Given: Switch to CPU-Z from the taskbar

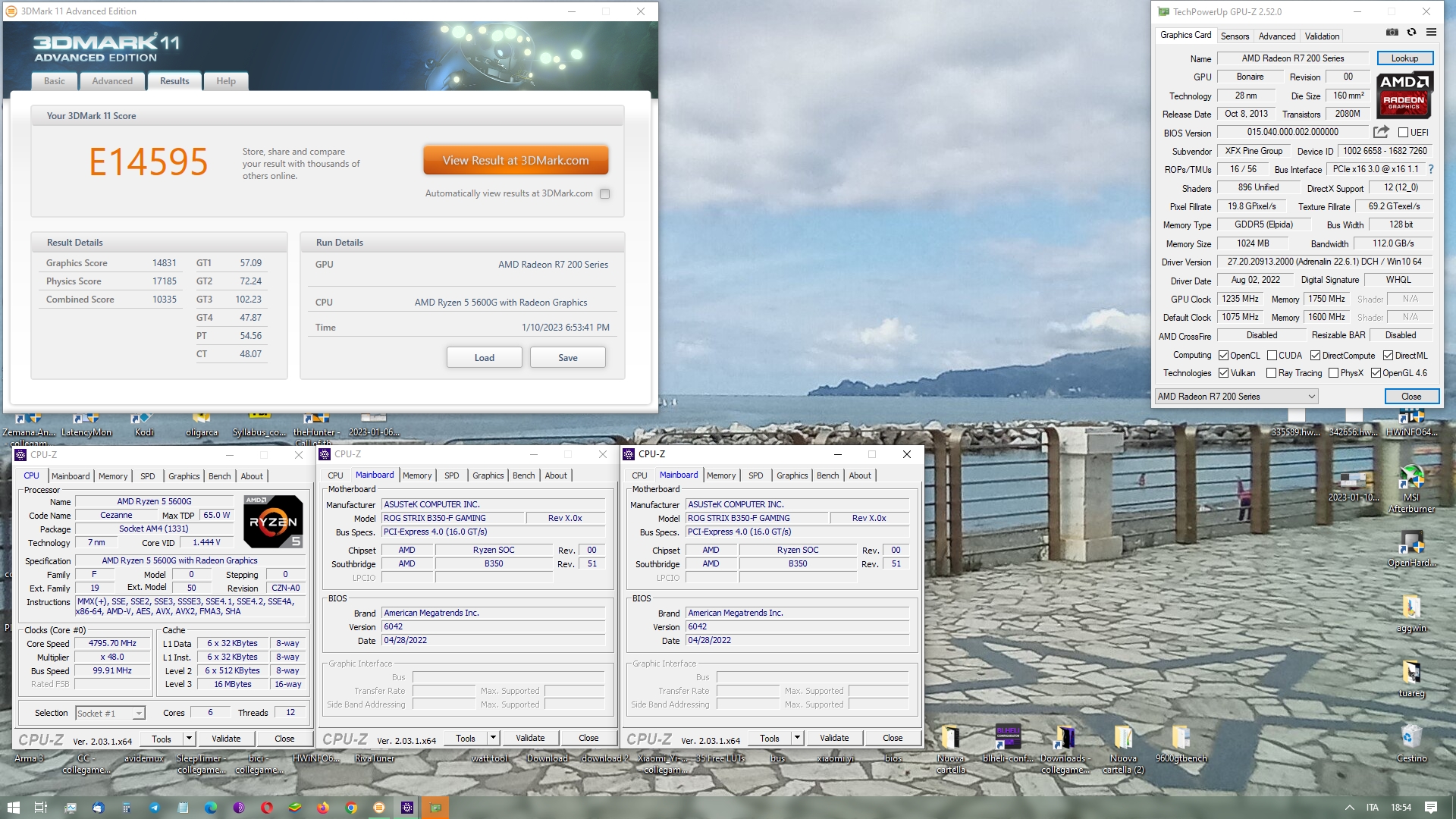Looking at the screenshot, I should pos(407,808).
